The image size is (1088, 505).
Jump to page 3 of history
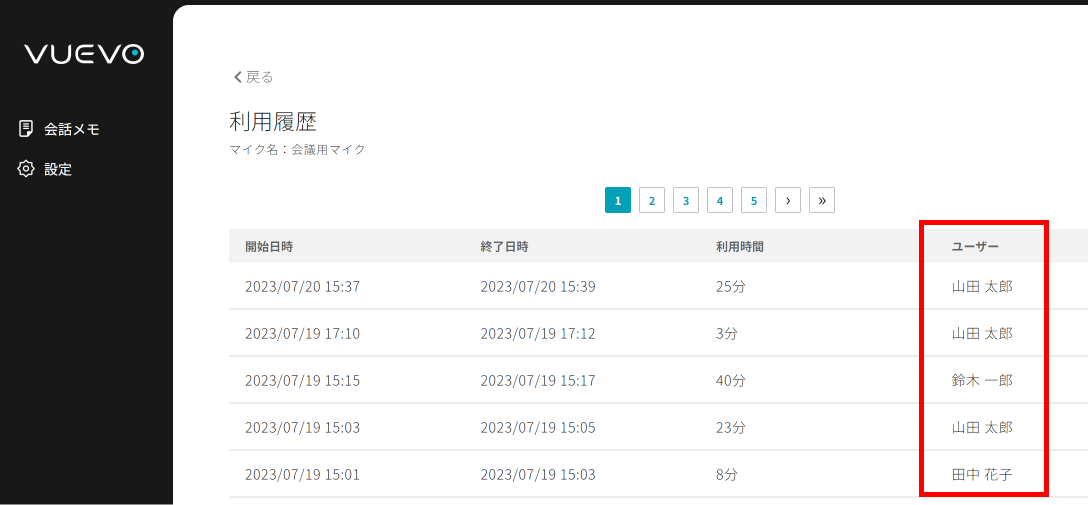pos(686,200)
